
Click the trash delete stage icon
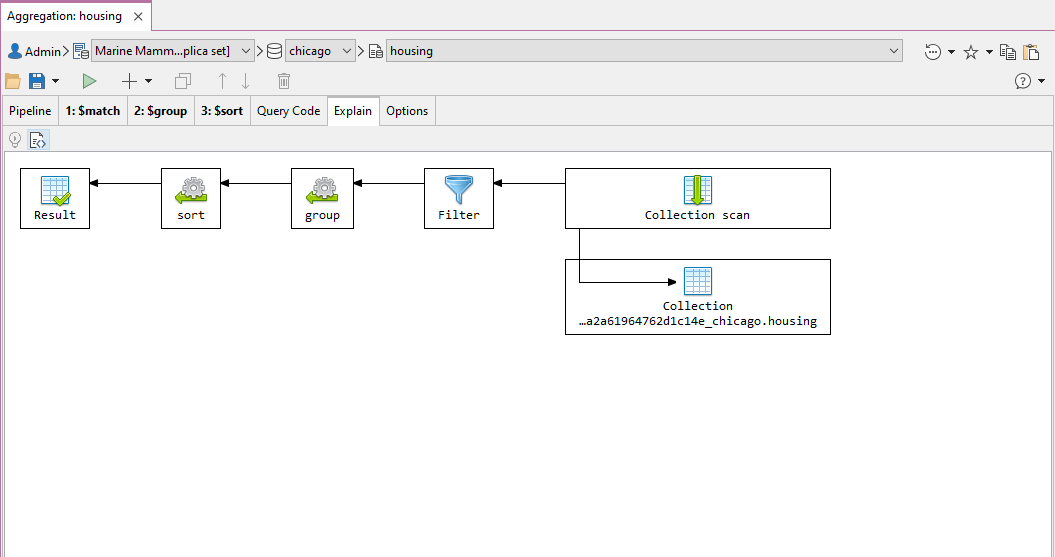point(284,81)
